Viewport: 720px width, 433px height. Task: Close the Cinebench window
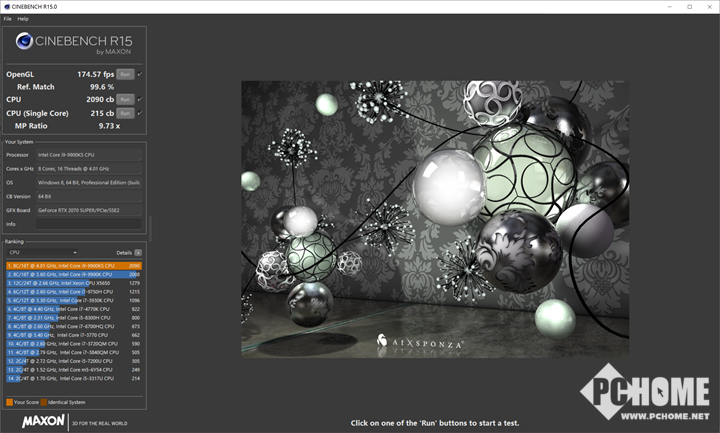[x=708, y=6]
